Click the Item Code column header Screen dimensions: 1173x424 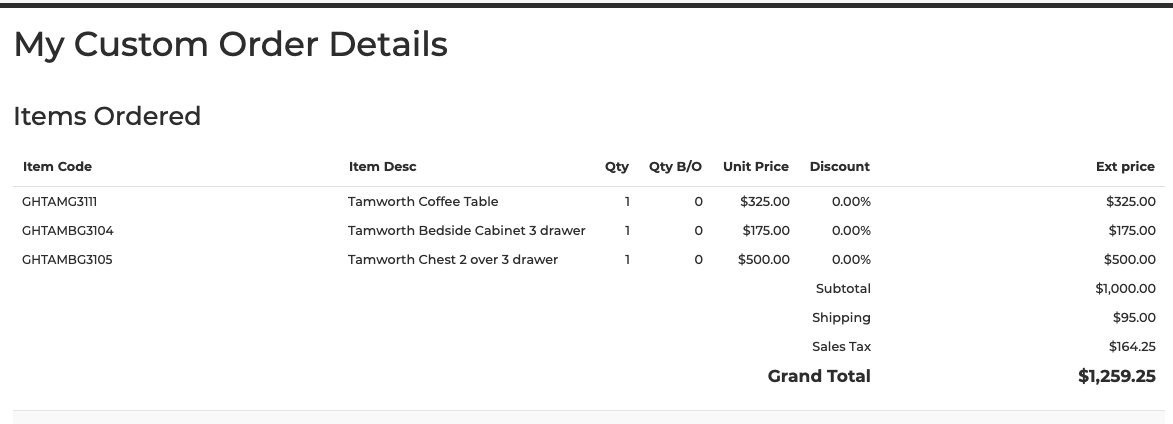58,167
